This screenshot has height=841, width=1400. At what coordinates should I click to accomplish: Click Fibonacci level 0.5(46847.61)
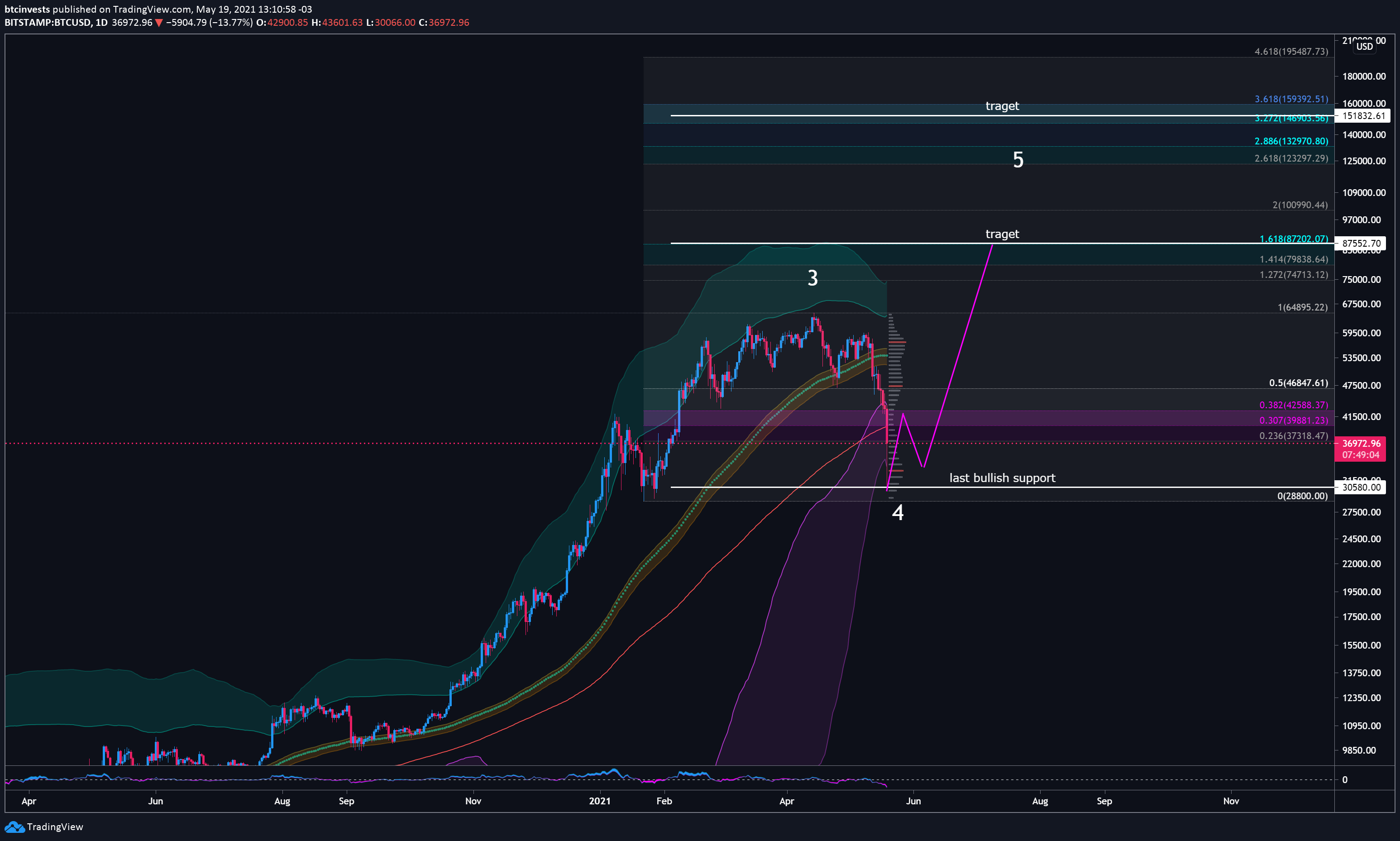[x=1298, y=382]
